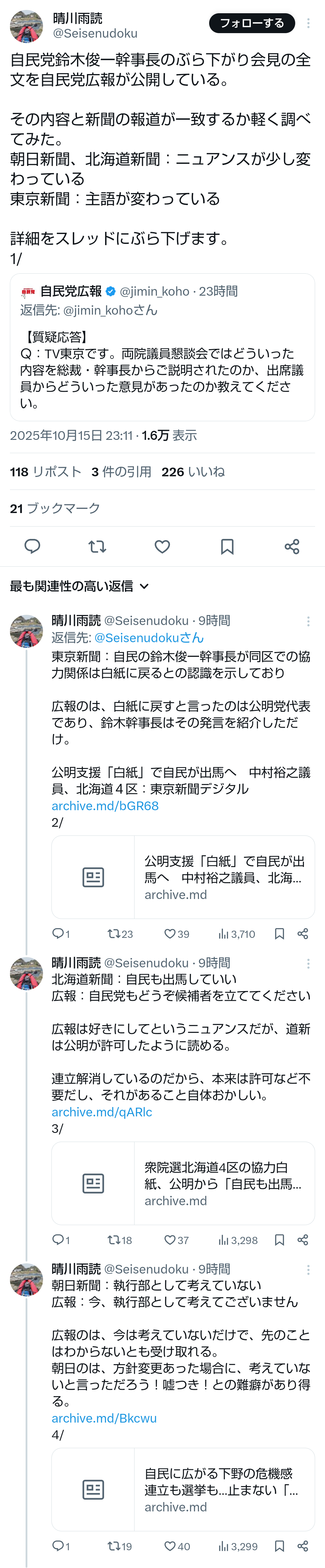Click the main author's profile picture
Image resolution: width=325 pixels, height=1568 pixels.
27,27
